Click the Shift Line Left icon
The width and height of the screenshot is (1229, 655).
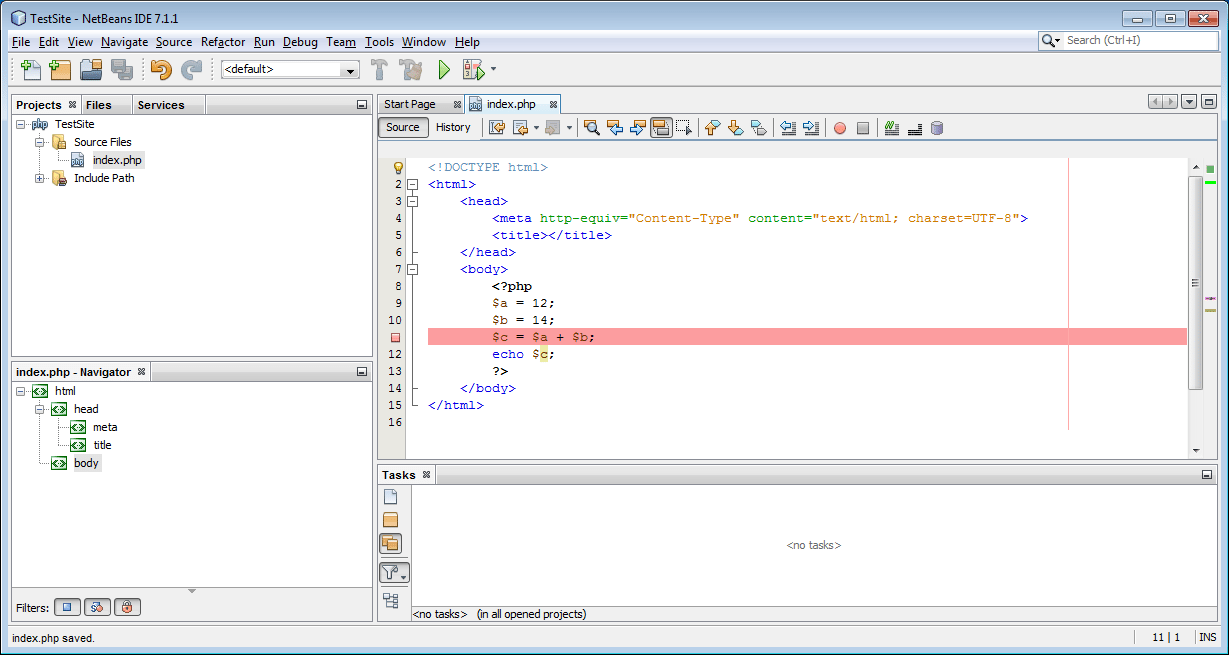(787, 127)
